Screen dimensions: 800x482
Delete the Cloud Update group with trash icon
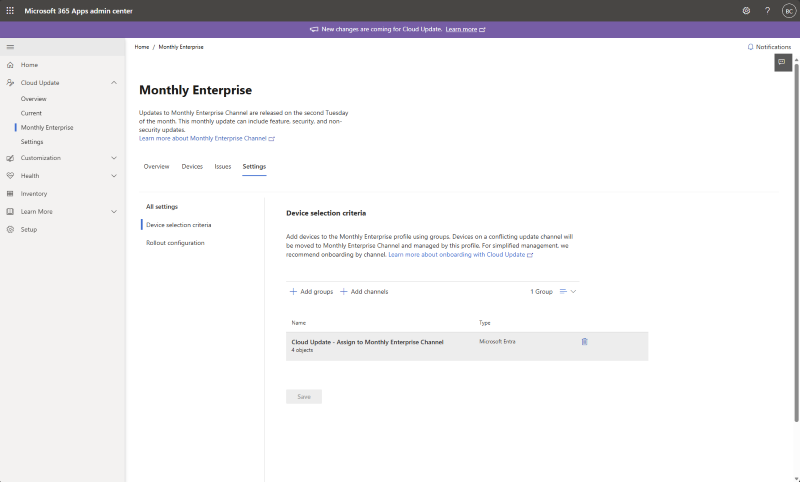point(585,342)
